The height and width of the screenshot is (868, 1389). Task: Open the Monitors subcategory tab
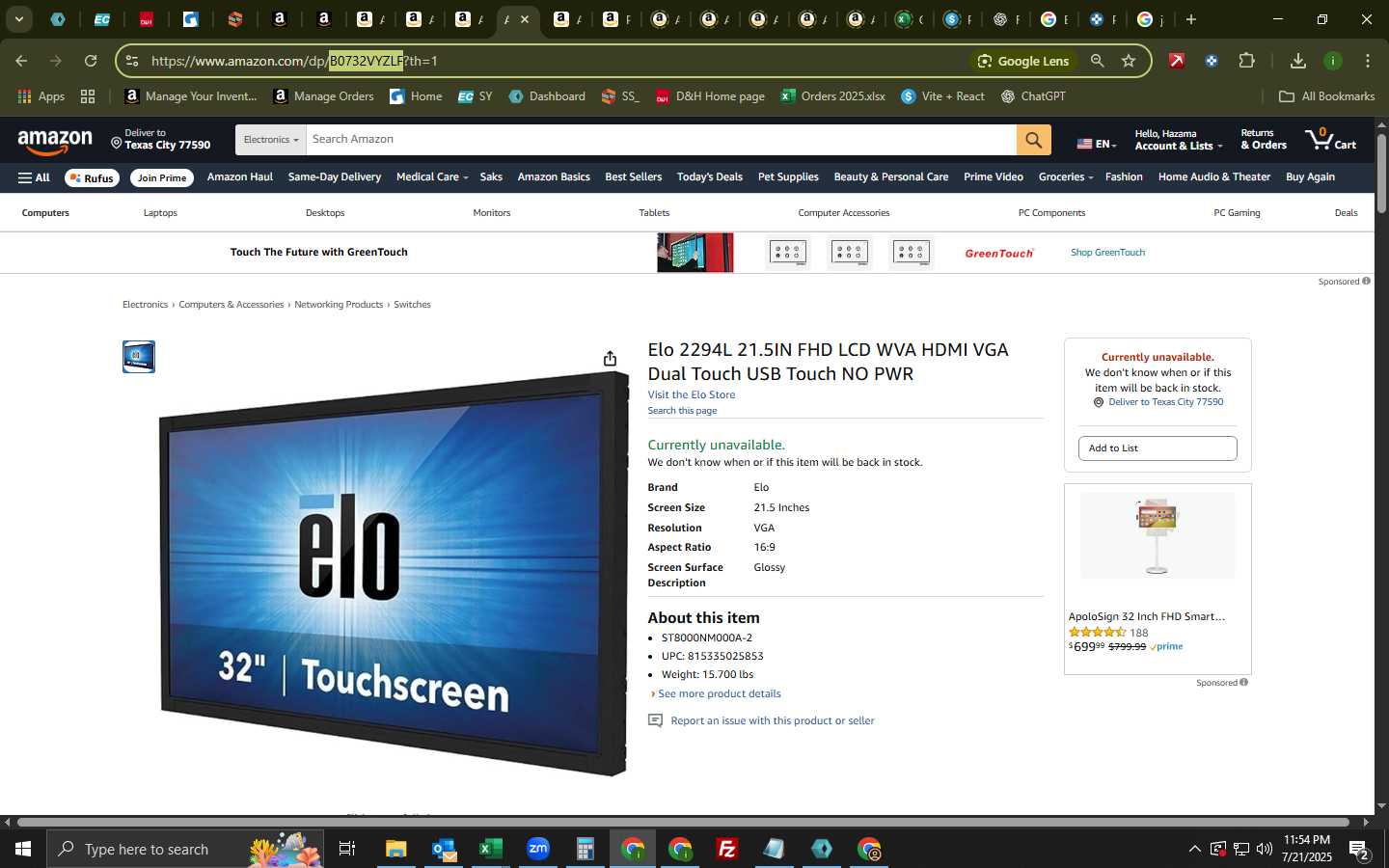tap(492, 213)
